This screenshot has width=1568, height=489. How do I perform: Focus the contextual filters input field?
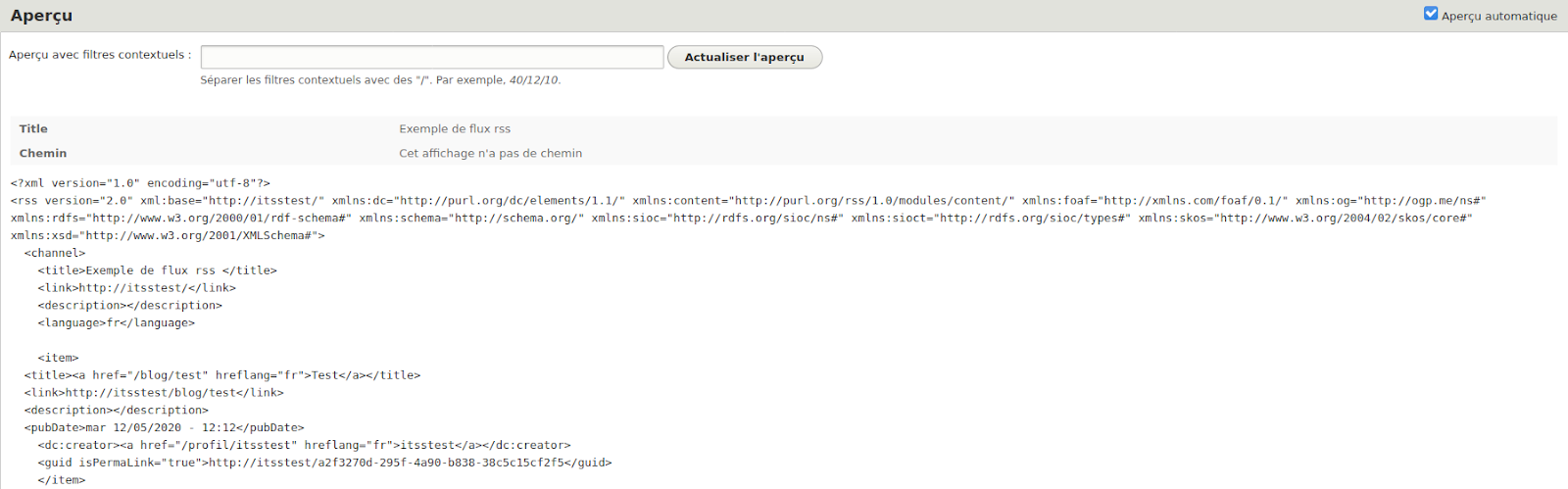(431, 57)
